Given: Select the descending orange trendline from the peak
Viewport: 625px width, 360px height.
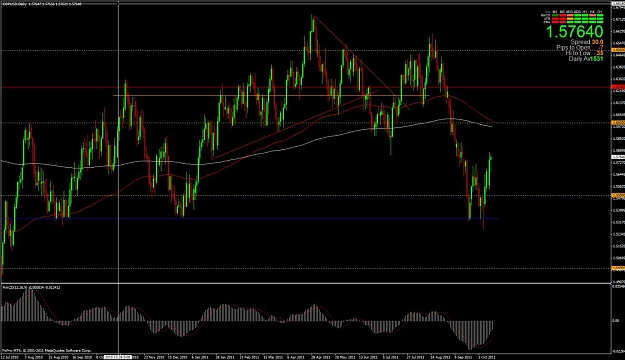Looking at the screenshot, I should tap(362, 63).
